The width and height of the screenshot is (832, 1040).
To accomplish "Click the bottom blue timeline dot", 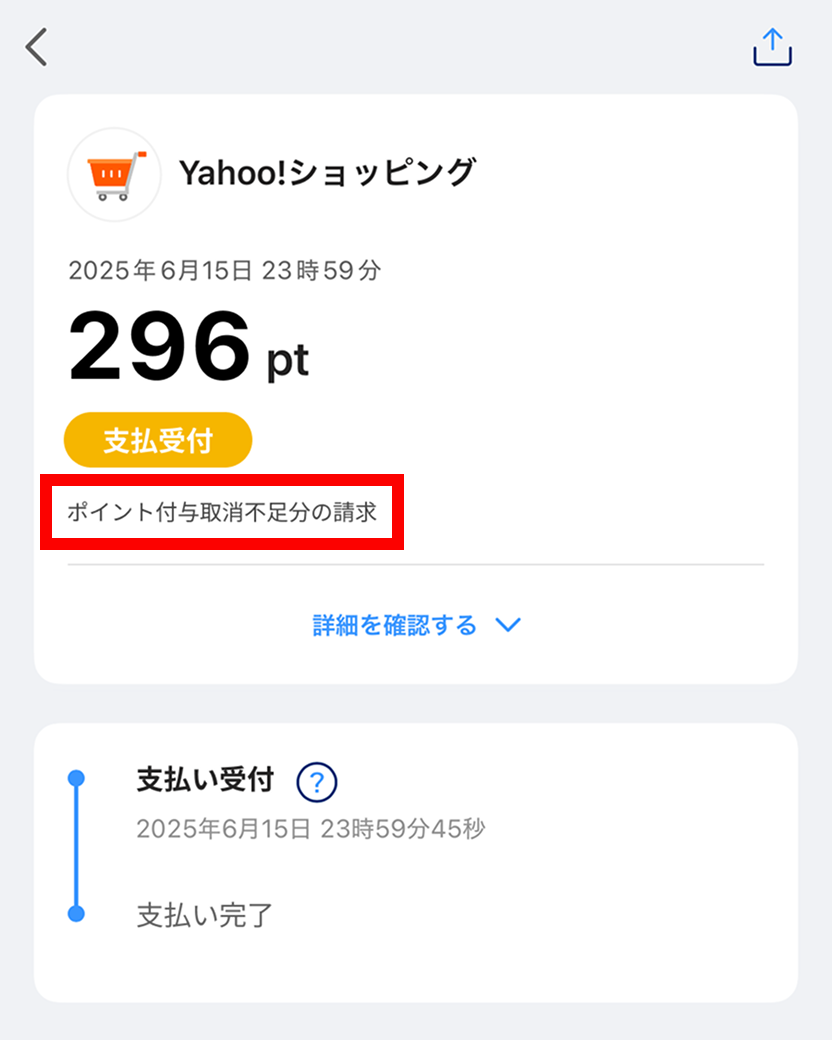I will [76, 913].
